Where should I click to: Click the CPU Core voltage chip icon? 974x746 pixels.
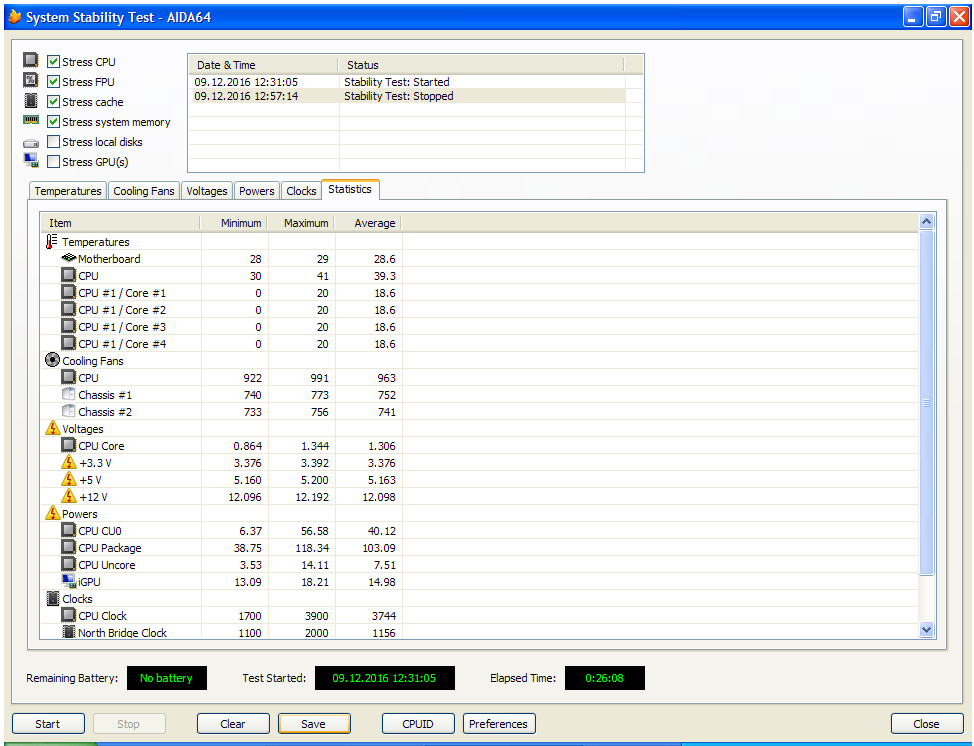(x=68, y=445)
